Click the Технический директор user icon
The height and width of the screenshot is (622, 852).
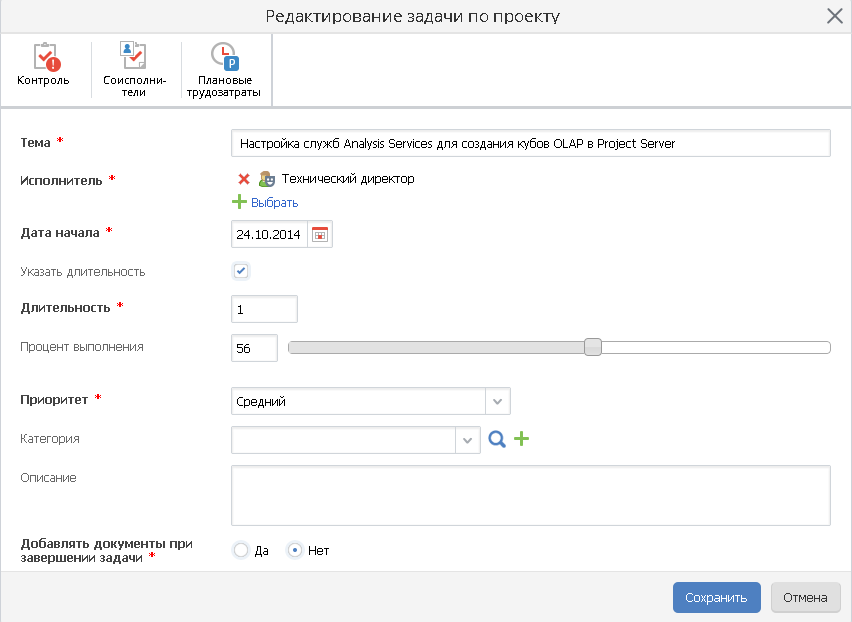[x=266, y=179]
